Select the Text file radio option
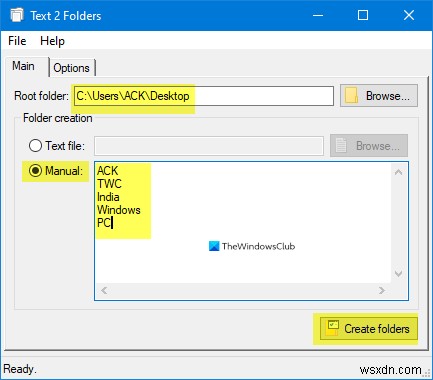 [57, 146]
